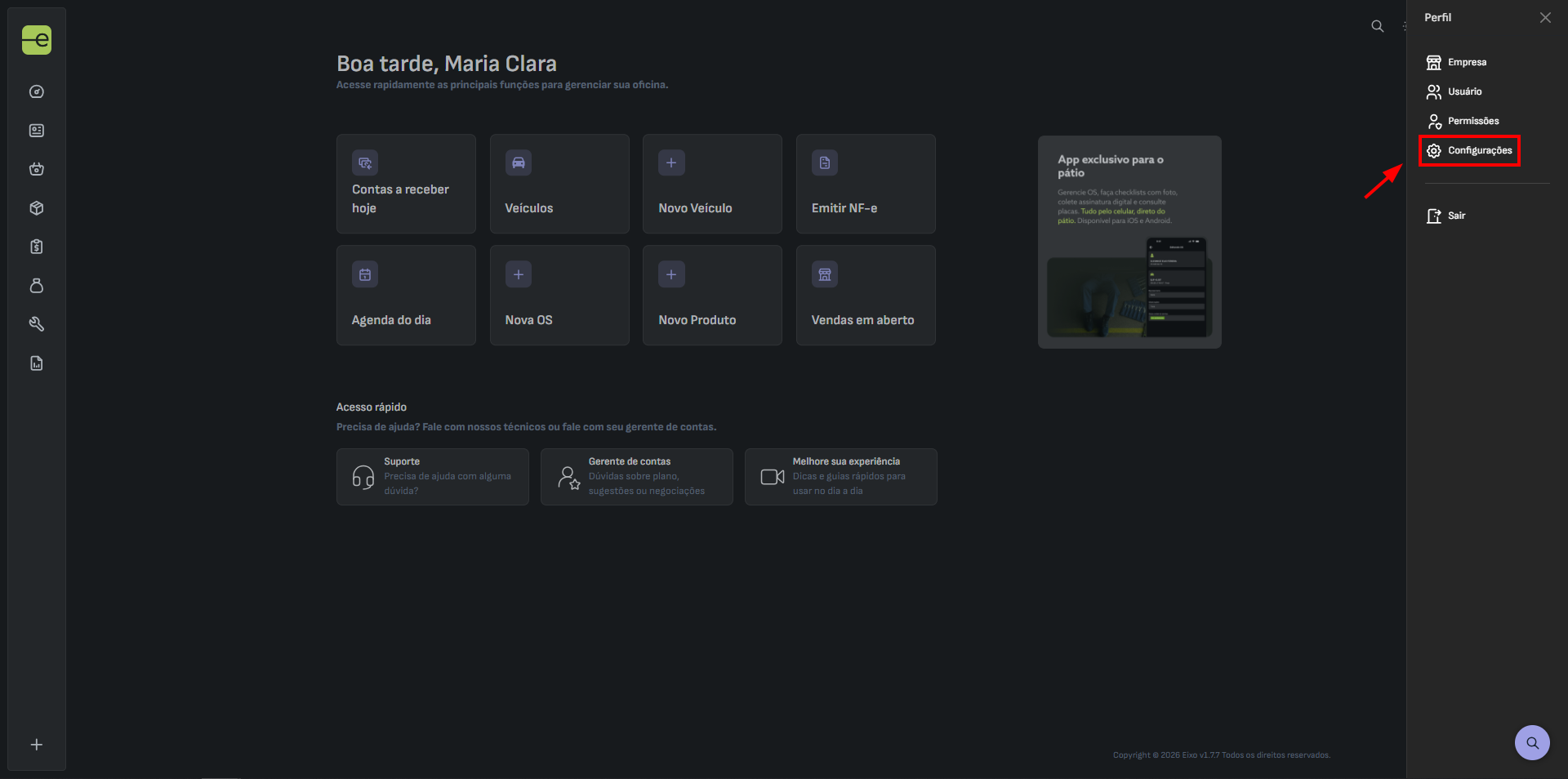Viewport: 1568px width, 779px height.
Task: Open the Emitir NF-e shortcut card
Action: (866, 184)
